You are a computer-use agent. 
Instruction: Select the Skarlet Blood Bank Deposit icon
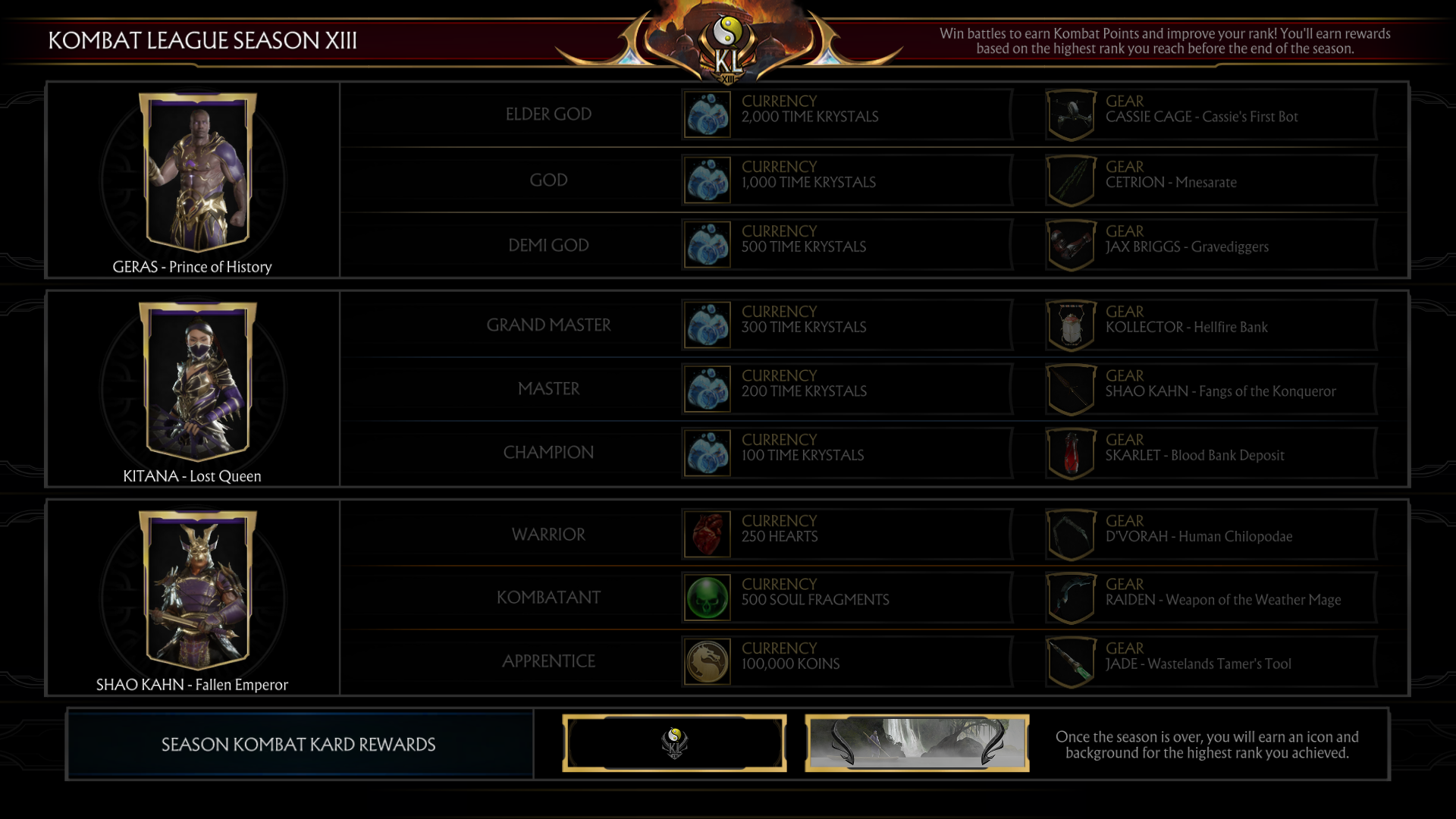(x=1071, y=453)
